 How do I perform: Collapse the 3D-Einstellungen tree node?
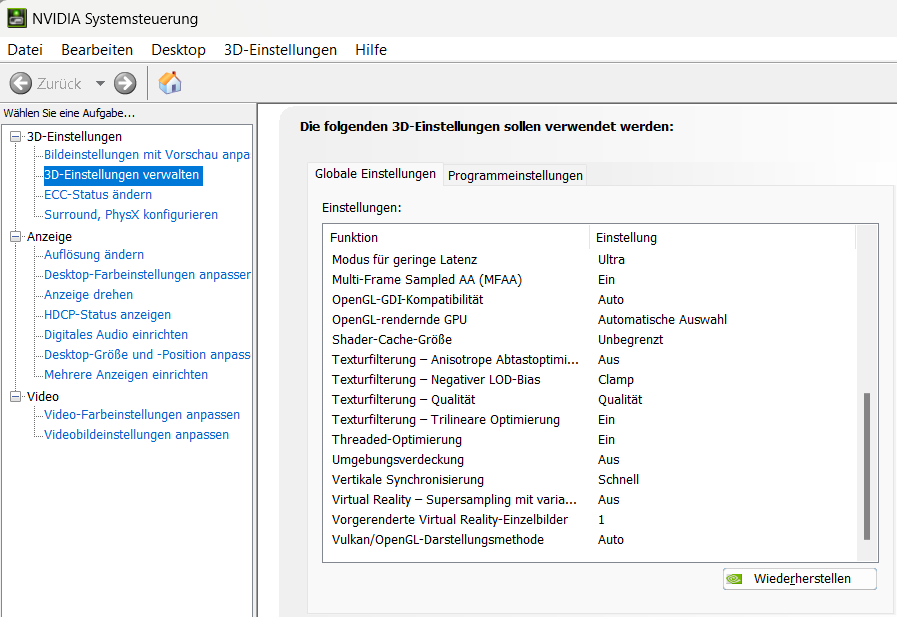click(x=15, y=136)
